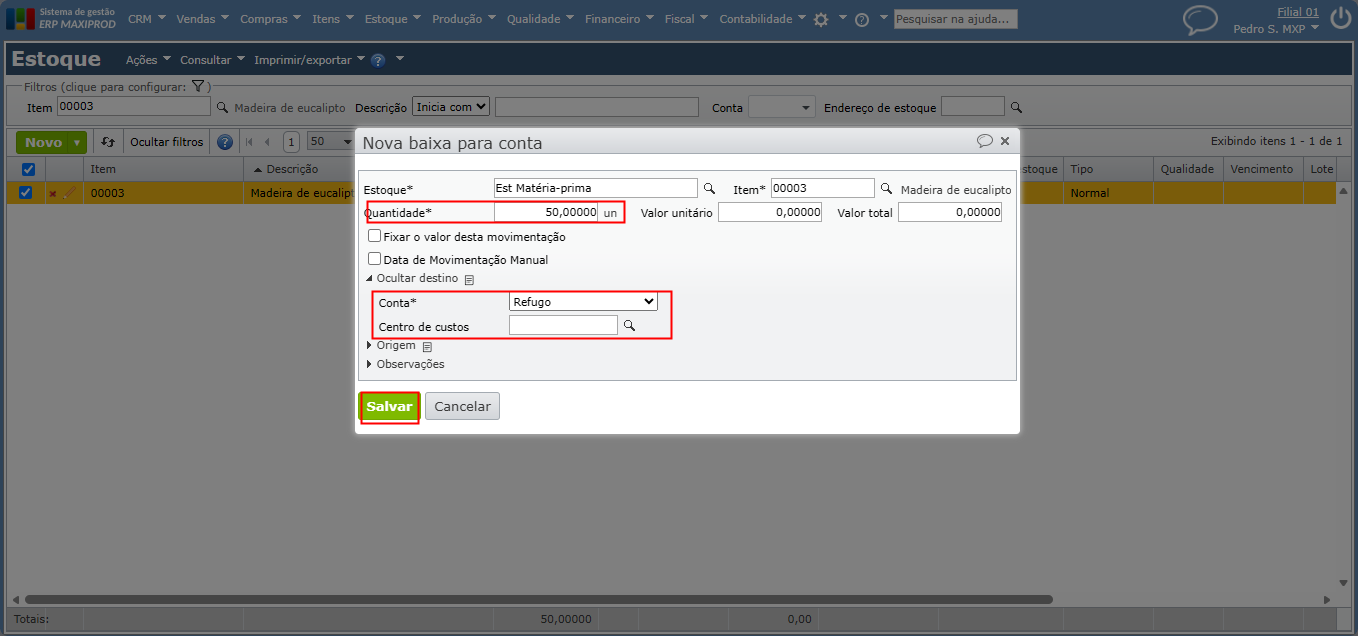Click the blue help icon next to Ocultar filtros
This screenshot has width=1358, height=636.
click(x=225, y=142)
